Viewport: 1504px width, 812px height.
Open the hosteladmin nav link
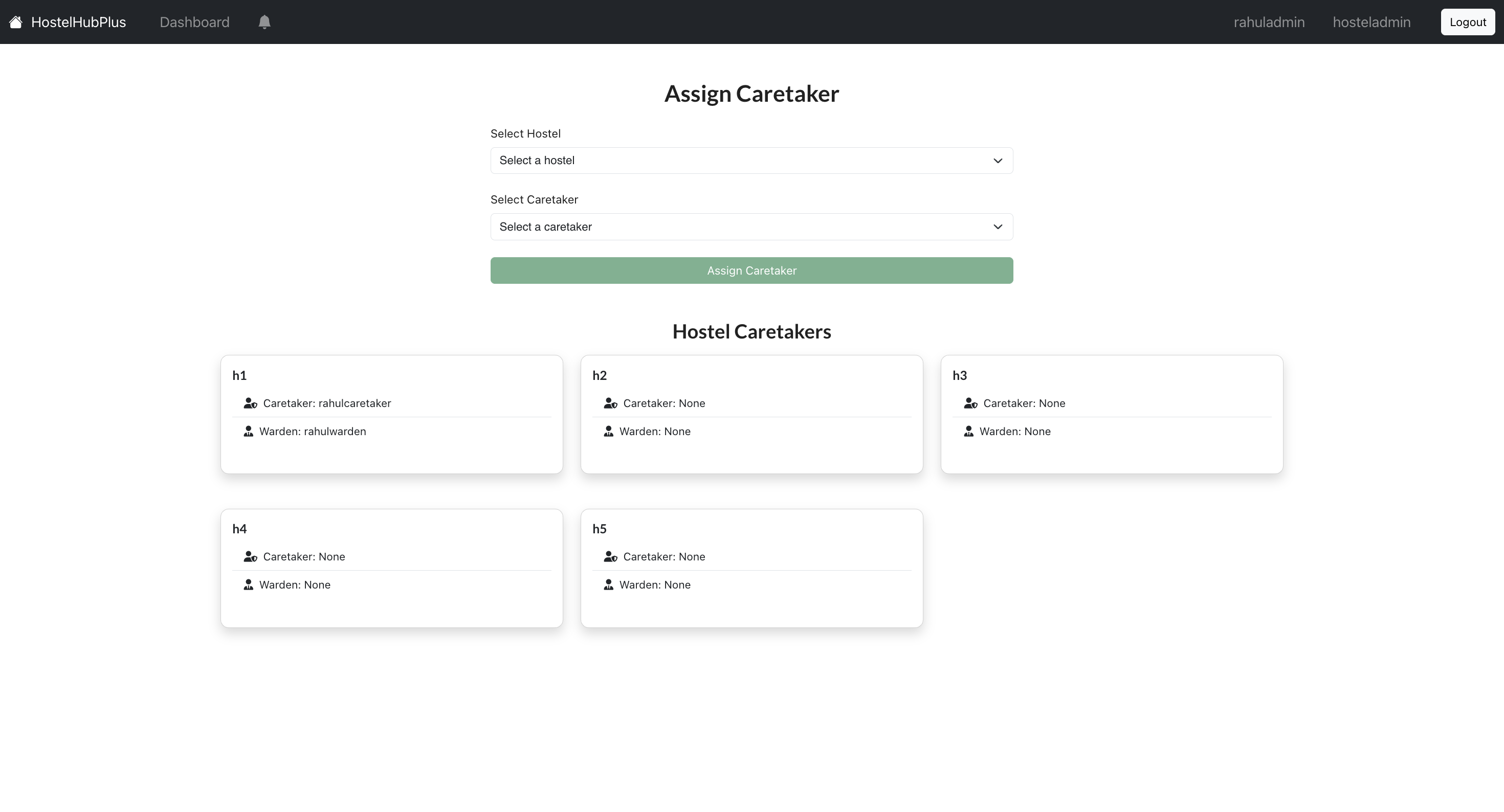click(x=1372, y=22)
